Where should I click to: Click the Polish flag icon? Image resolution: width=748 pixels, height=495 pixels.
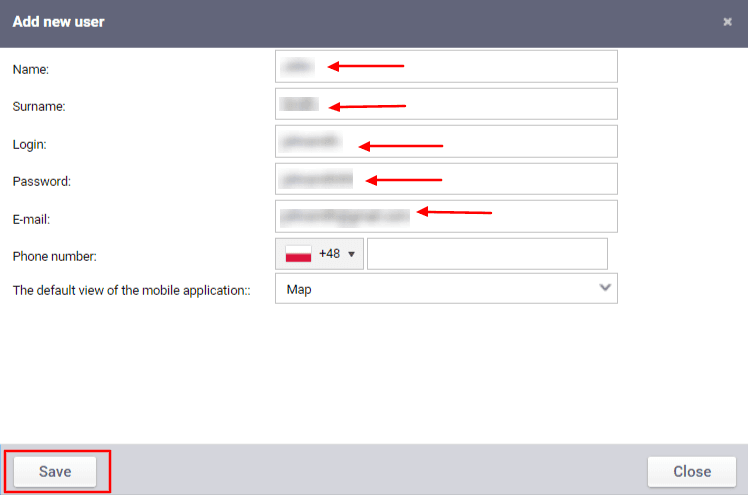coord(298,254)
